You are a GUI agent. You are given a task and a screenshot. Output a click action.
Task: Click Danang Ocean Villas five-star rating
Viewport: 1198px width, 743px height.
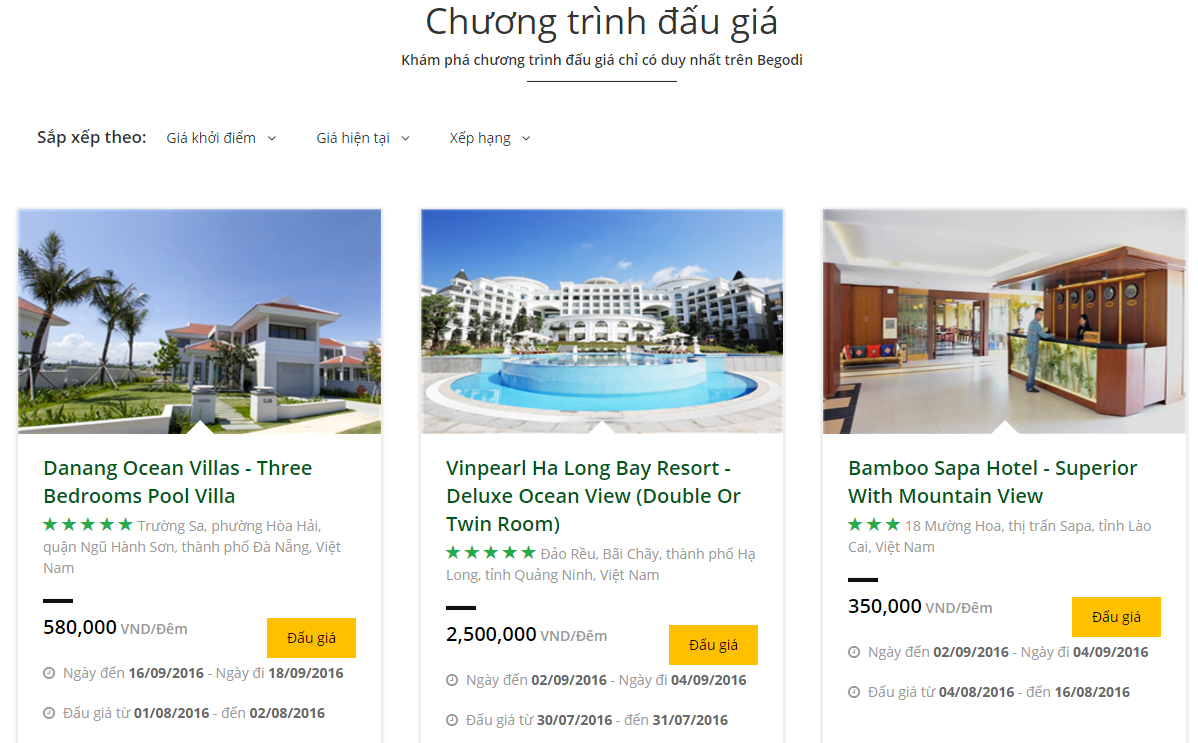[88, 524]
